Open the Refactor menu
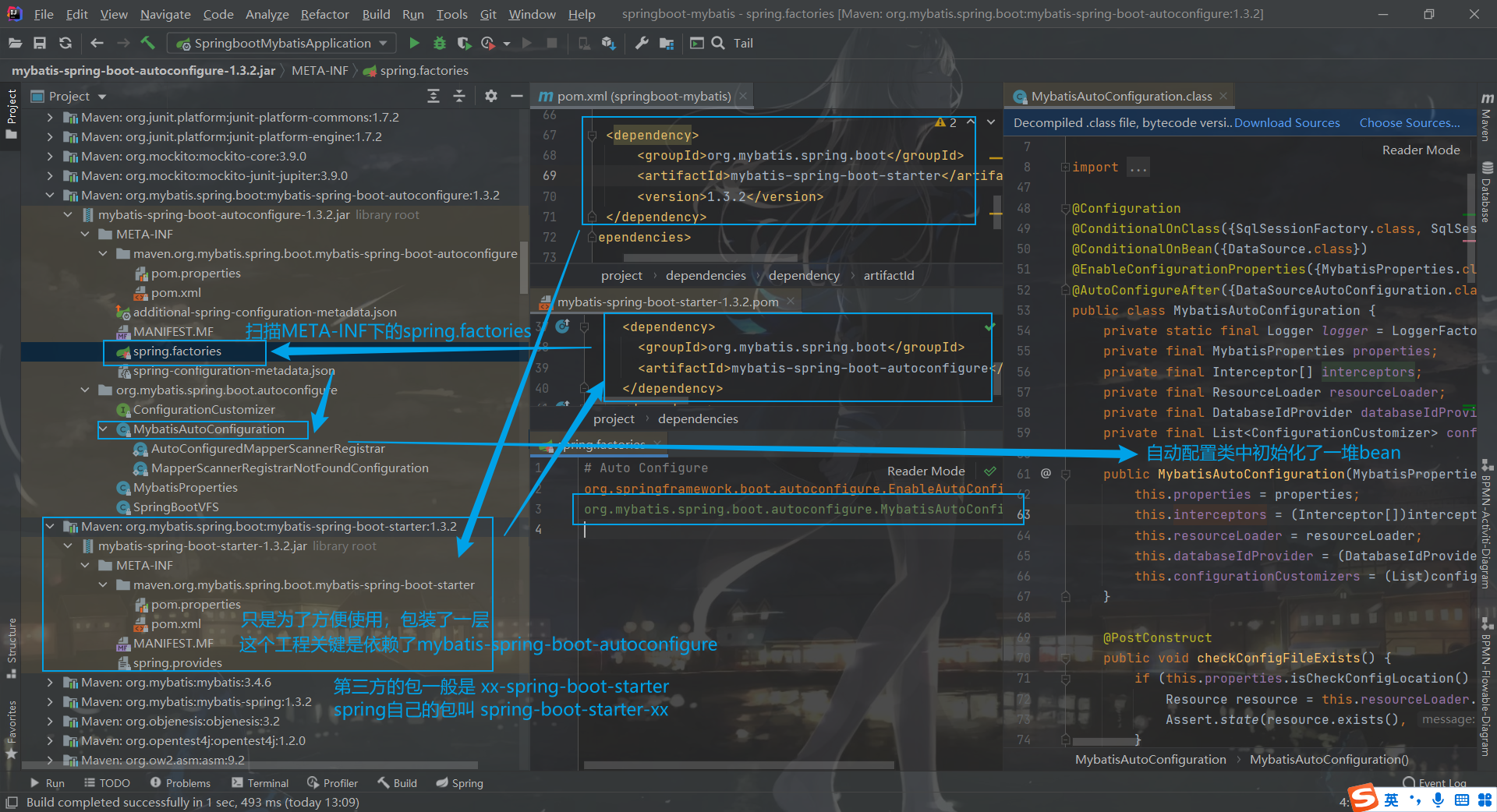This screenshot has width=1497, height=812. (x=324, y=14)
